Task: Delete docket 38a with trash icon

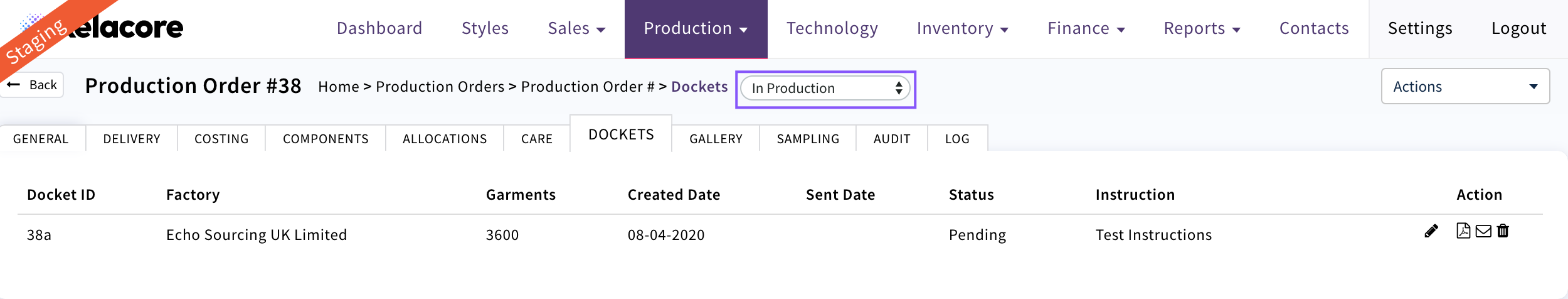Action: (1503, 231)
